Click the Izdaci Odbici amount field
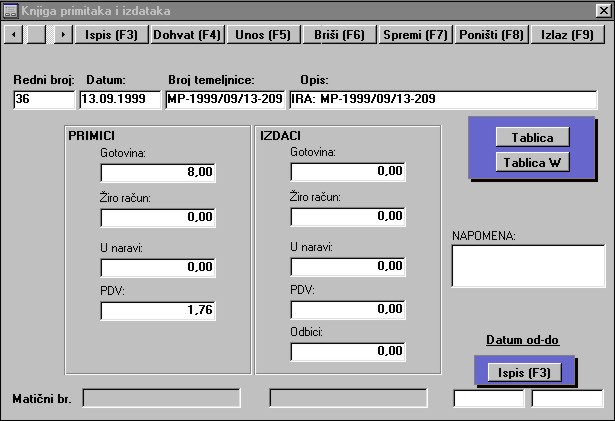The image size is (615, 421). point(348,351)
